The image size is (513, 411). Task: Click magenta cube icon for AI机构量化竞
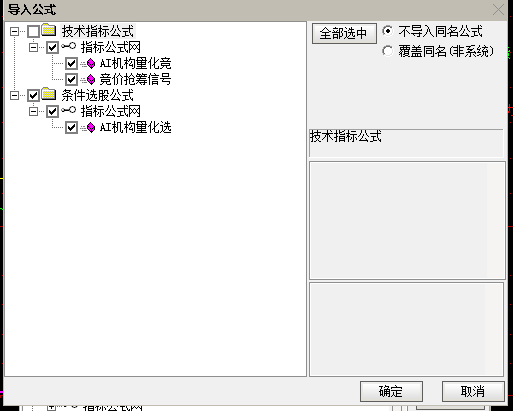coord(91,63)
